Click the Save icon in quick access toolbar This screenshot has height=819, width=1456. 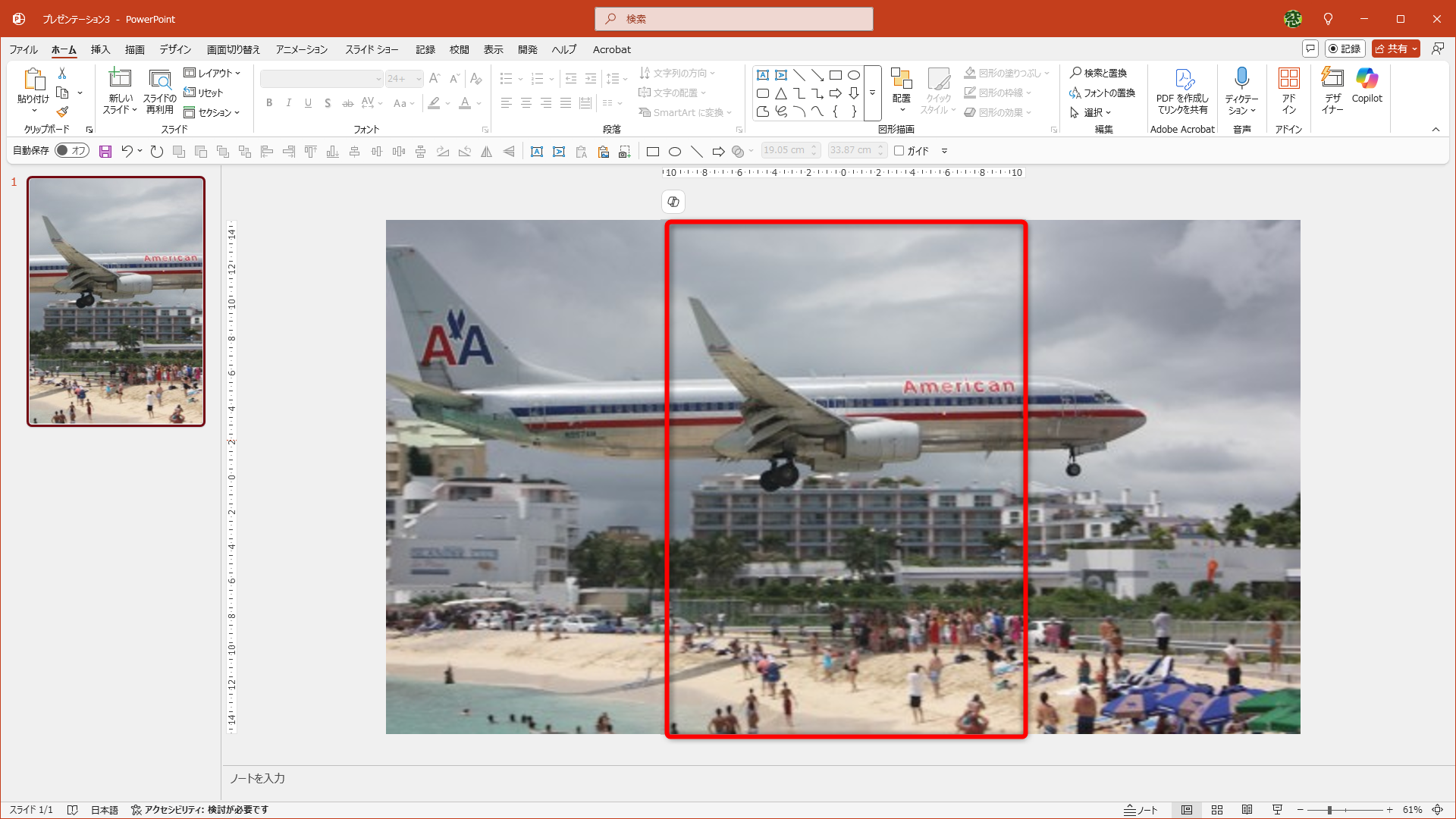pos(105,151)
